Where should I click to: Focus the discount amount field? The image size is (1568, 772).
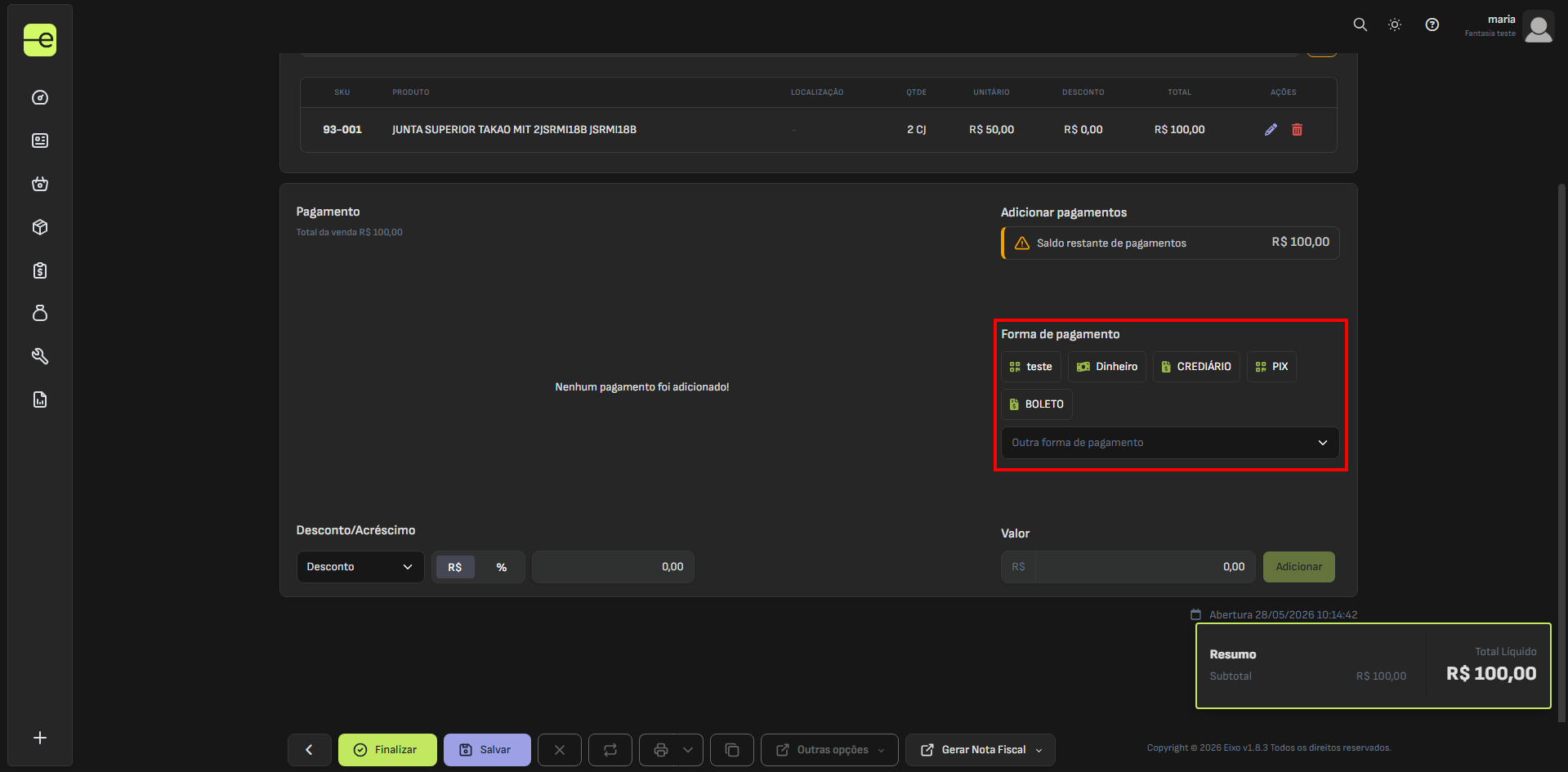click(613, 567)
